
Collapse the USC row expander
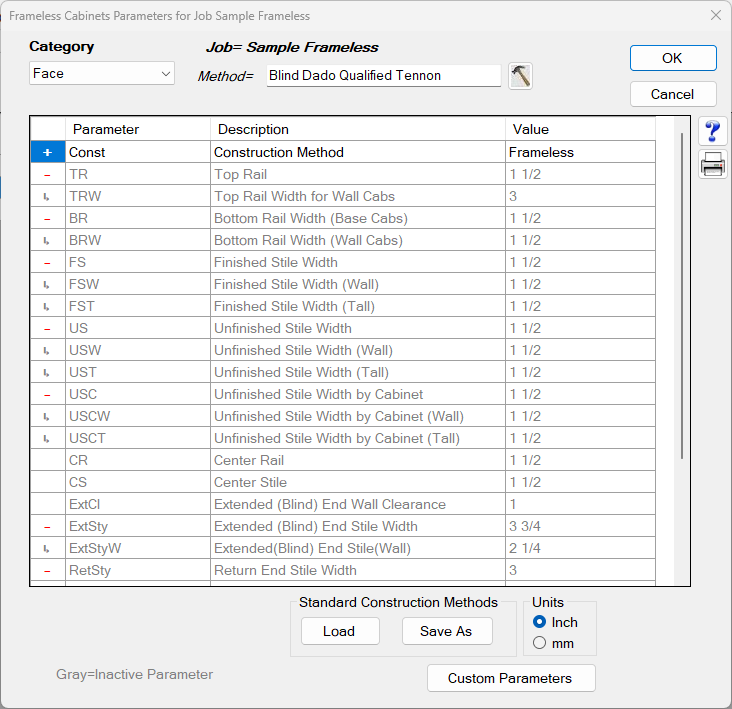pyautogui.click(x=47, y=395)
